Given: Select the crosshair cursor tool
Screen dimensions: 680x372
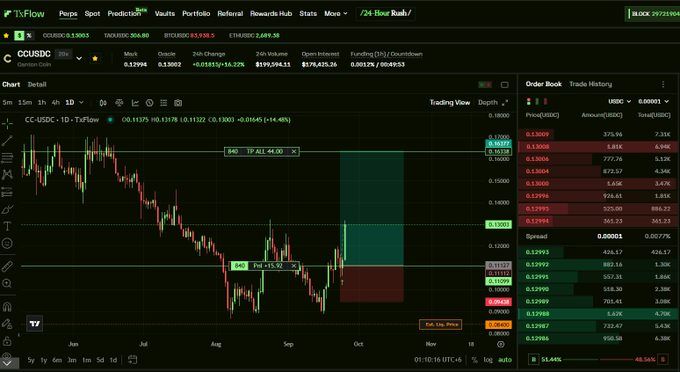Looking at the screenshot, I should click(7, 124).
